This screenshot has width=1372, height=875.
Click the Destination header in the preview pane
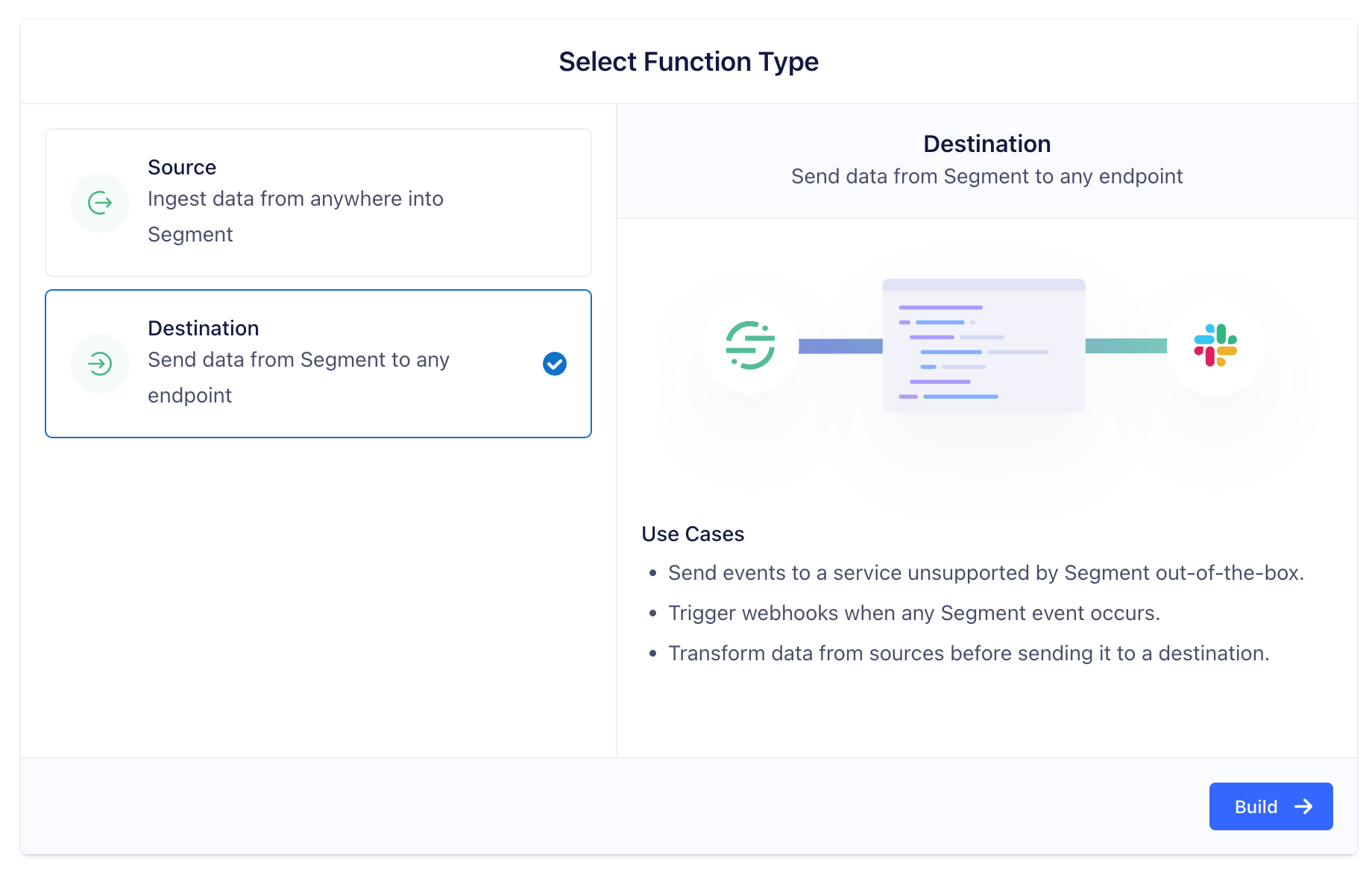pyautogui.click(x=986, y=143)
